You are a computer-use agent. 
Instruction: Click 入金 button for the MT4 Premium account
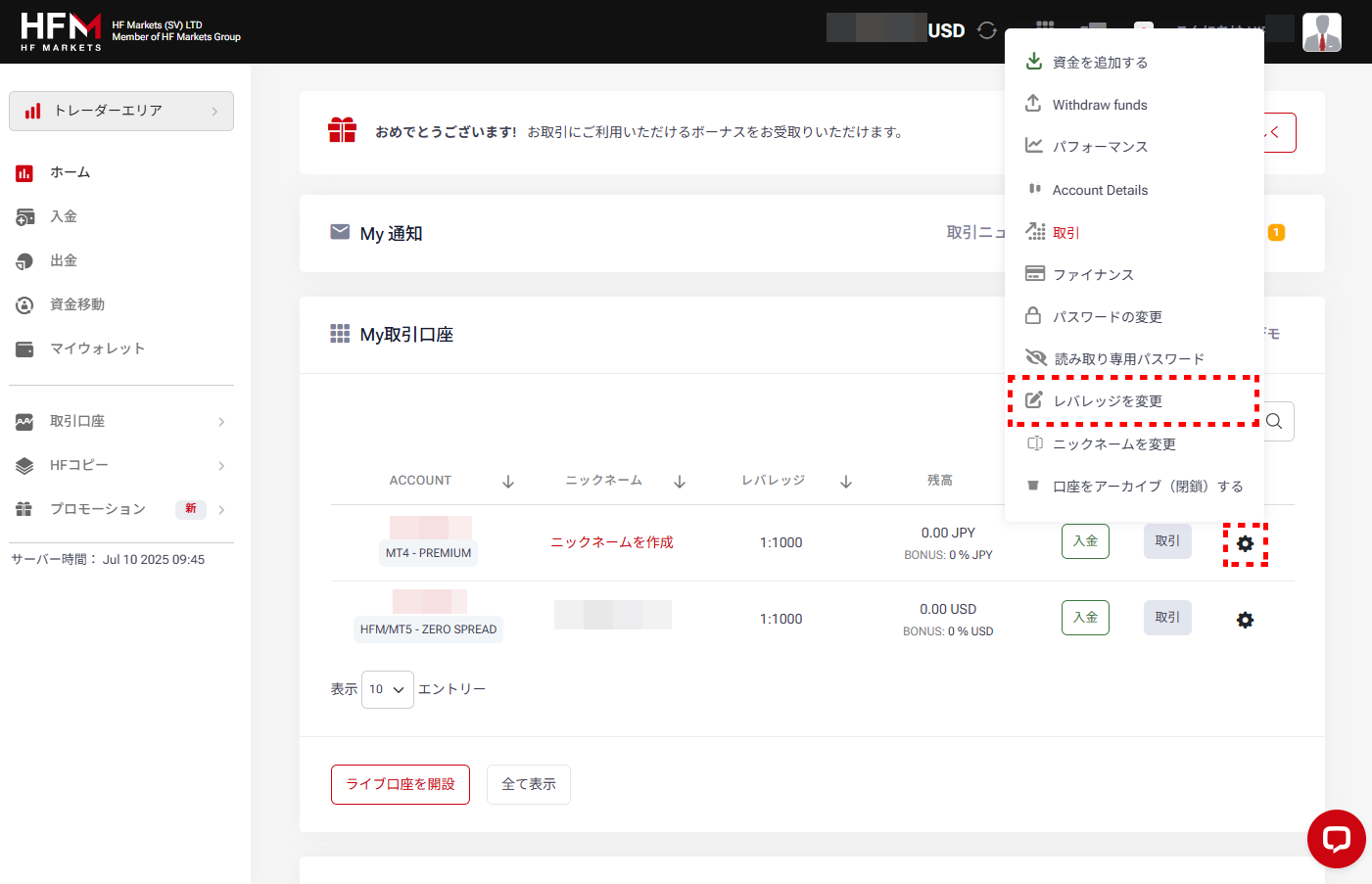[1085, 541]
